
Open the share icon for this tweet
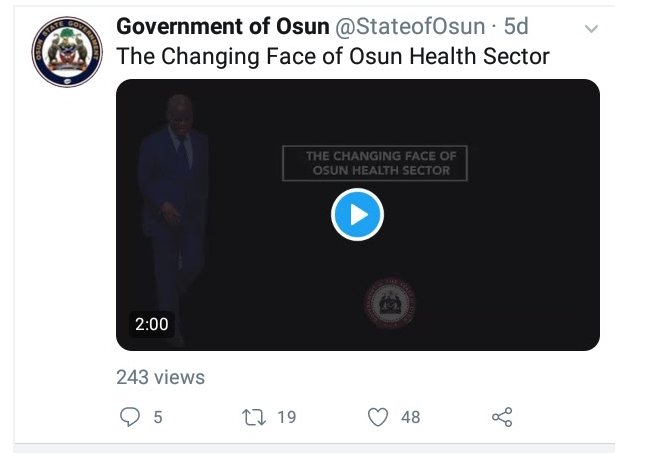[x=502, y=417]
